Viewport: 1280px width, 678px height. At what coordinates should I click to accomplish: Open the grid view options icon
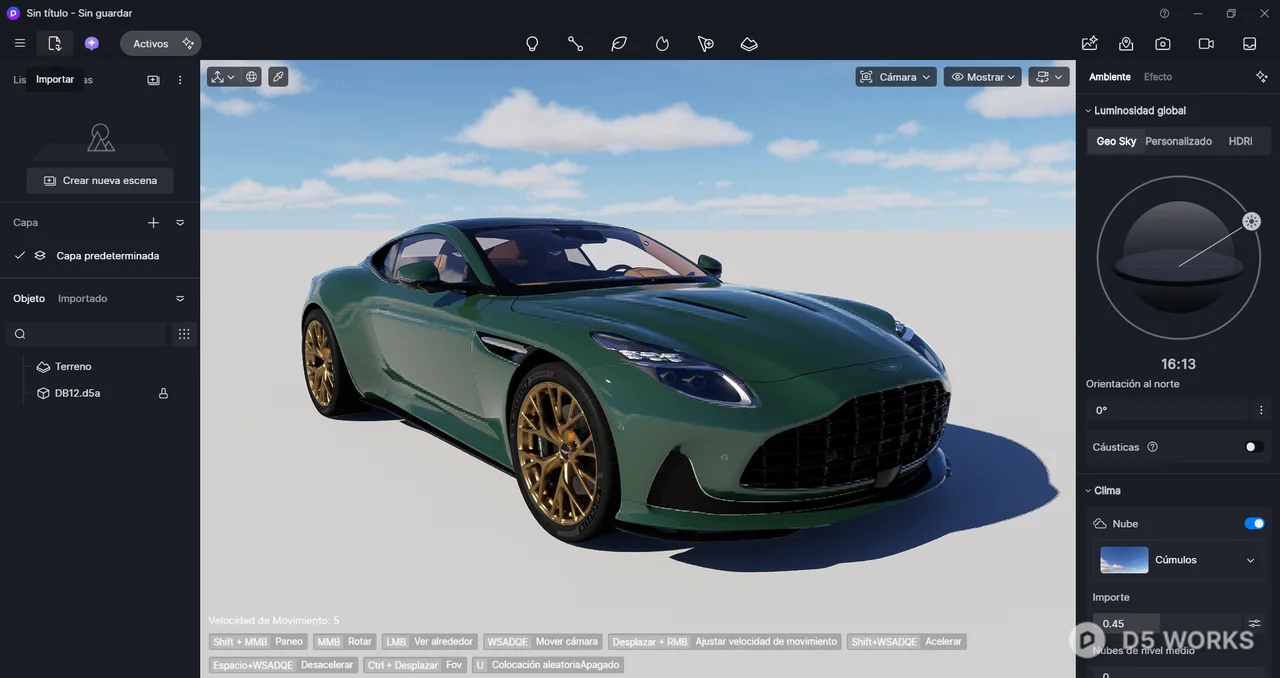184,334
